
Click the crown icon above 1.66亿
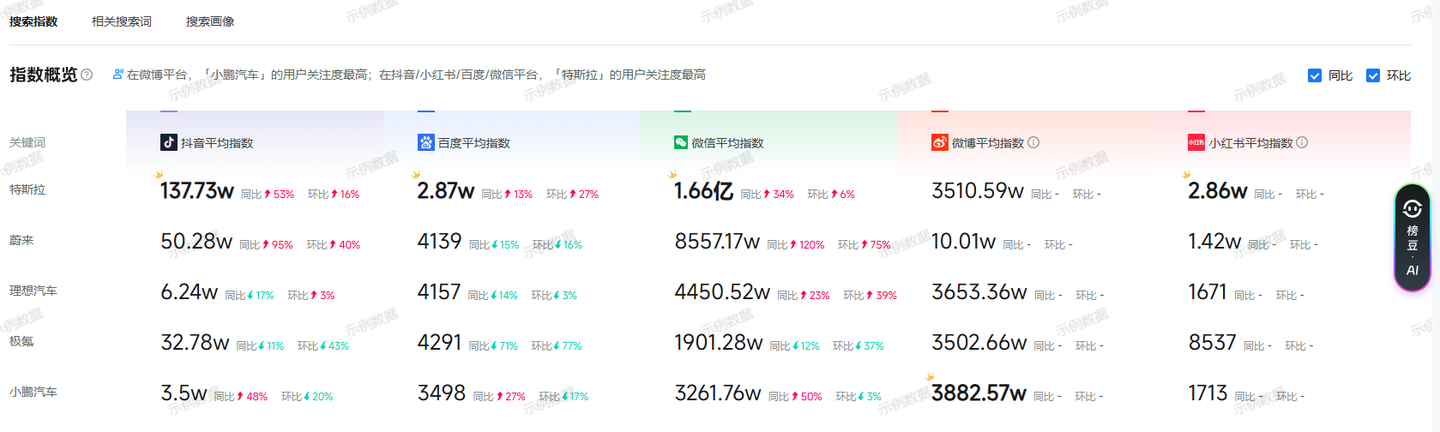[672, 175]
